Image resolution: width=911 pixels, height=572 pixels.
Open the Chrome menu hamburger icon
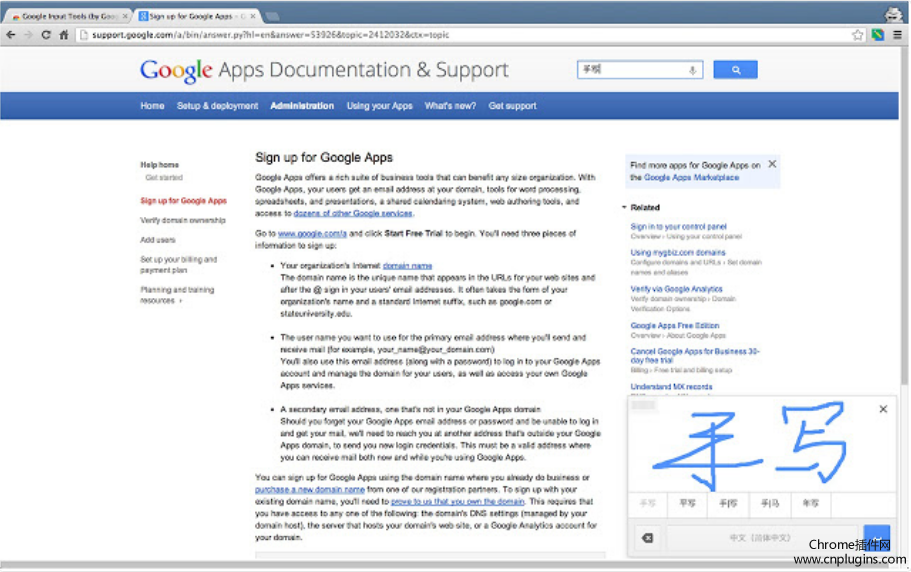[x=898, y=35]
